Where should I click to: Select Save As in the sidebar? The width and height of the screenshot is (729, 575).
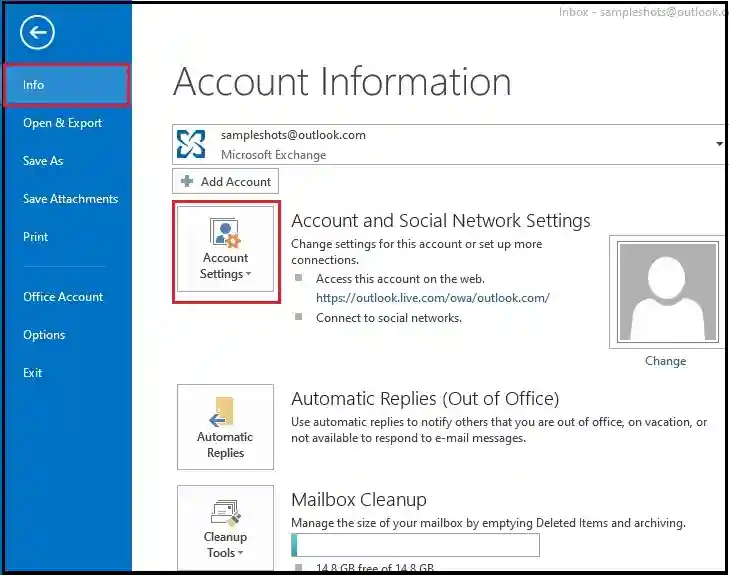pyautogui.click(x=43, y=161)
